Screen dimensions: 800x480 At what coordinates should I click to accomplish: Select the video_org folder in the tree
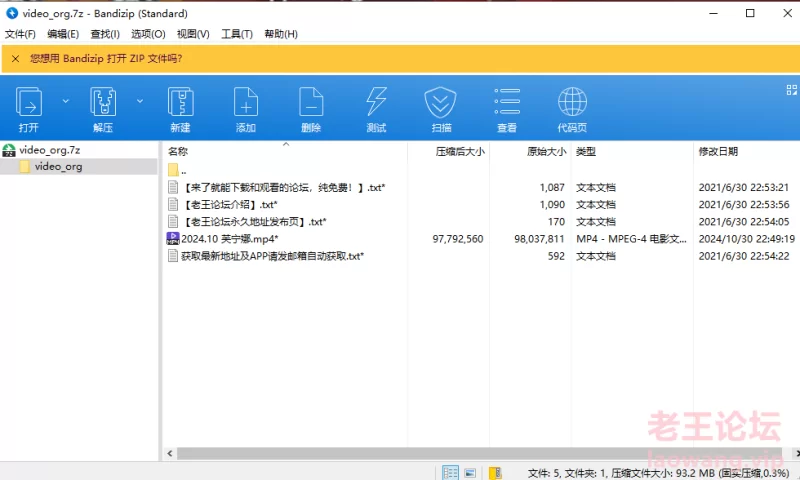point(58,166)
